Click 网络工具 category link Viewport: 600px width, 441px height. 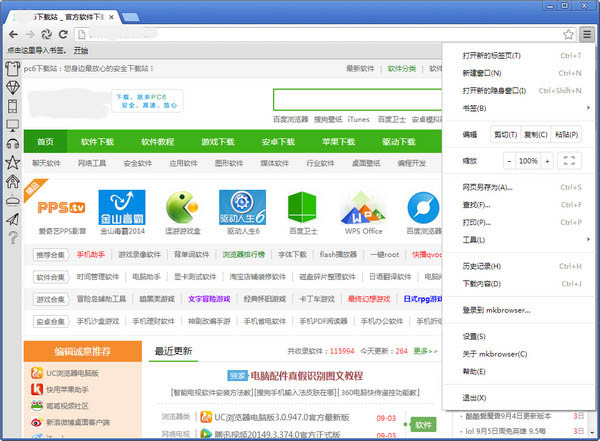point(92,163)
